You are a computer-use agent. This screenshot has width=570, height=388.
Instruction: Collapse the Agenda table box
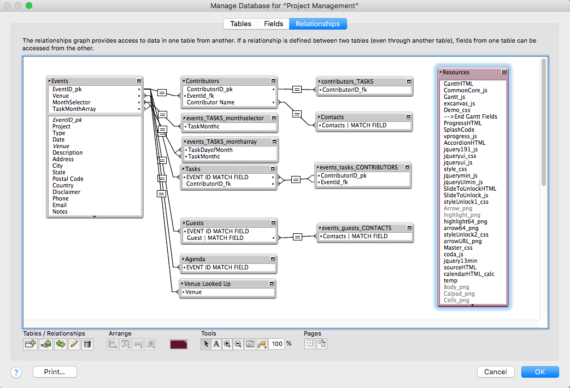[x=273, y=259]
